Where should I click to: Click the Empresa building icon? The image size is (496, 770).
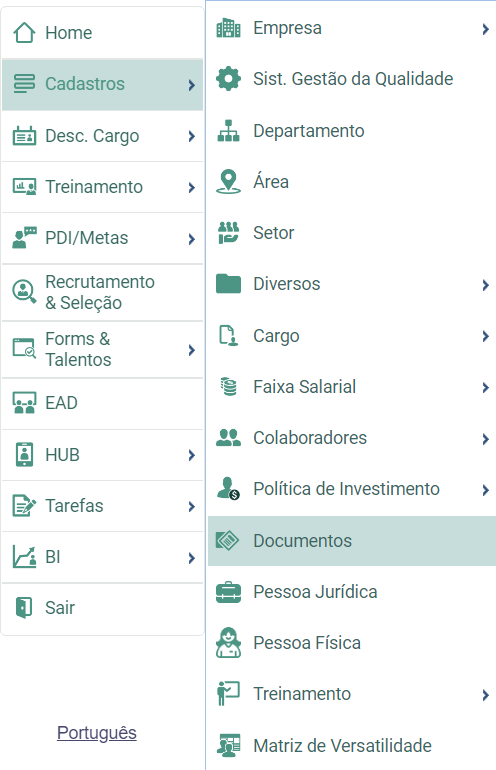tap(228, 28)
